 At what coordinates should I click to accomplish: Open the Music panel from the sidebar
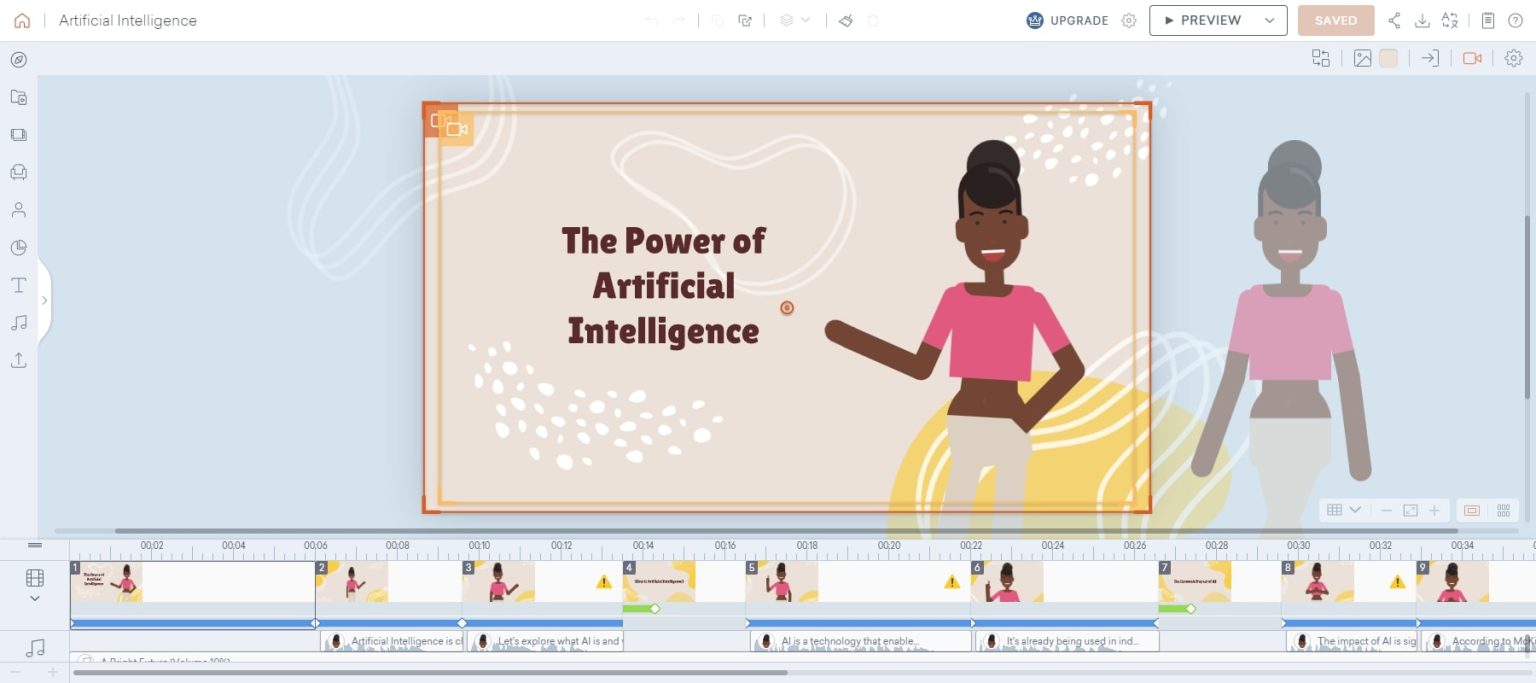[x=18, y=322]
